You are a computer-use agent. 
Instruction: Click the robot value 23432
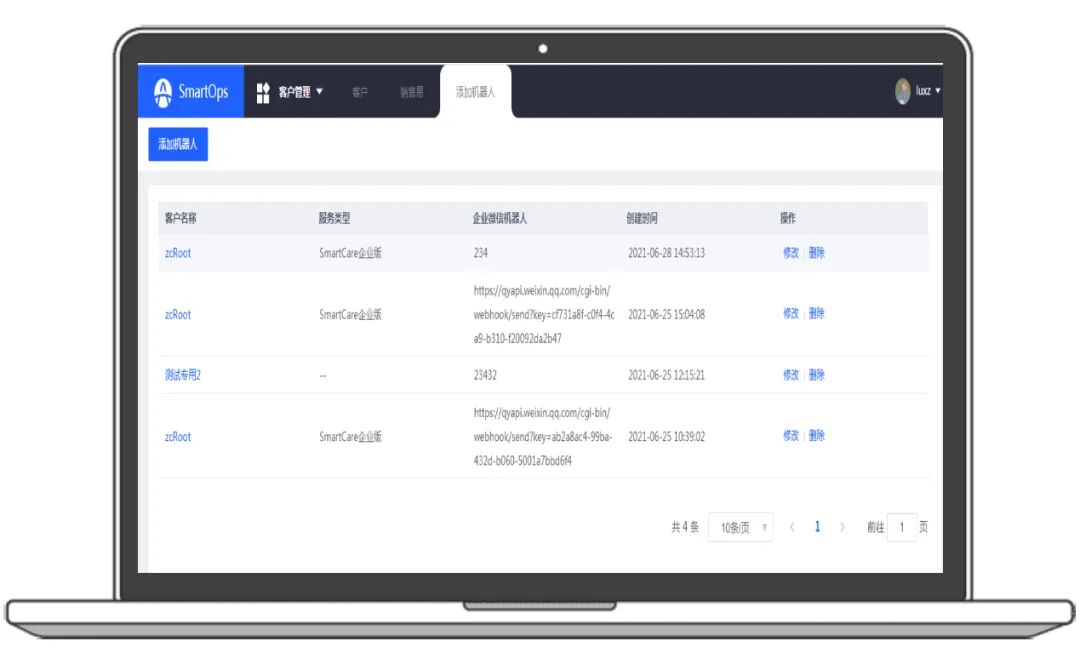[485, 375]
